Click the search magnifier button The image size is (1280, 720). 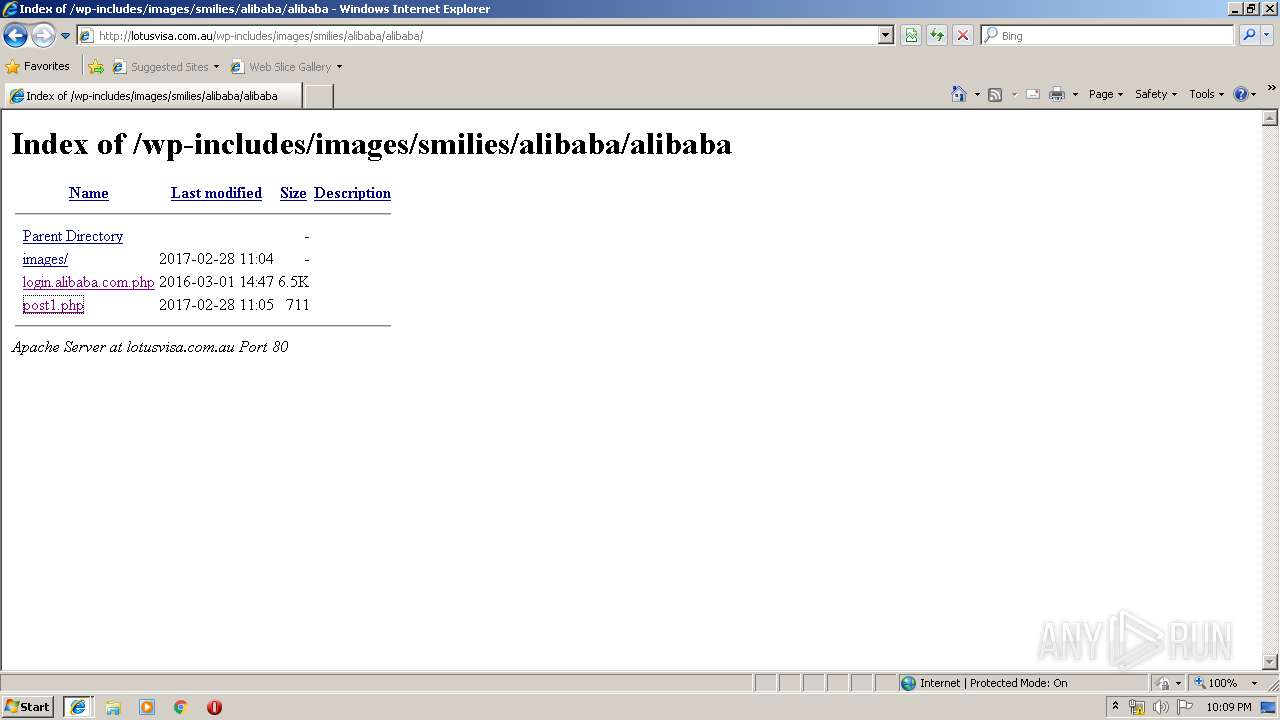(x=1249, y=36)
